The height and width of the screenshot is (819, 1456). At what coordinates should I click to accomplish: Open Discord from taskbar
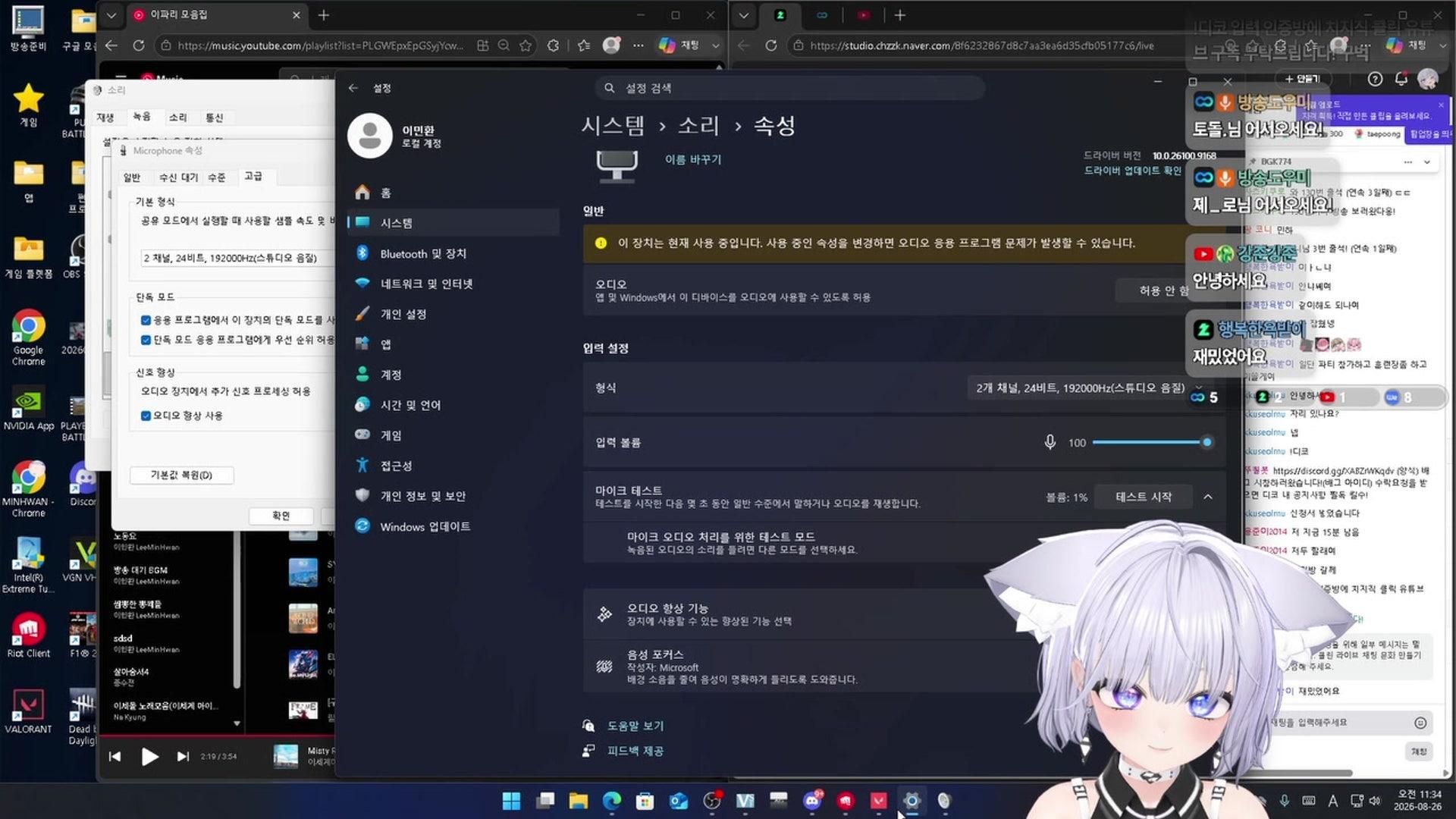click(x=812, y=801)
